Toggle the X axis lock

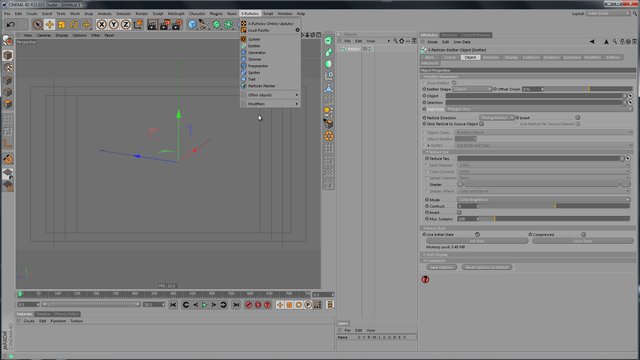[101, 24]
